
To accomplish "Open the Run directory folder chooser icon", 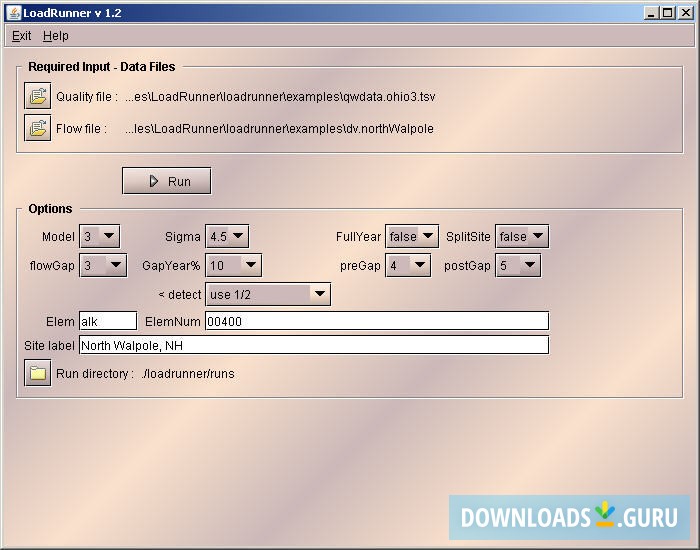I will tap(38, 373).
